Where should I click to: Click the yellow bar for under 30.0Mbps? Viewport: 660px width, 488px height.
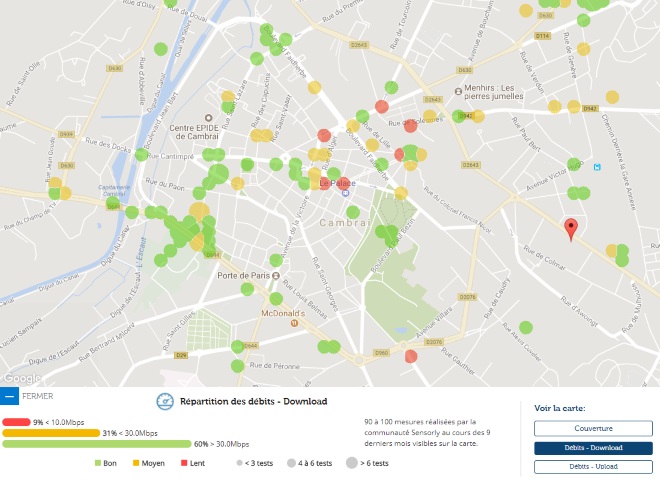pos(50,433)
